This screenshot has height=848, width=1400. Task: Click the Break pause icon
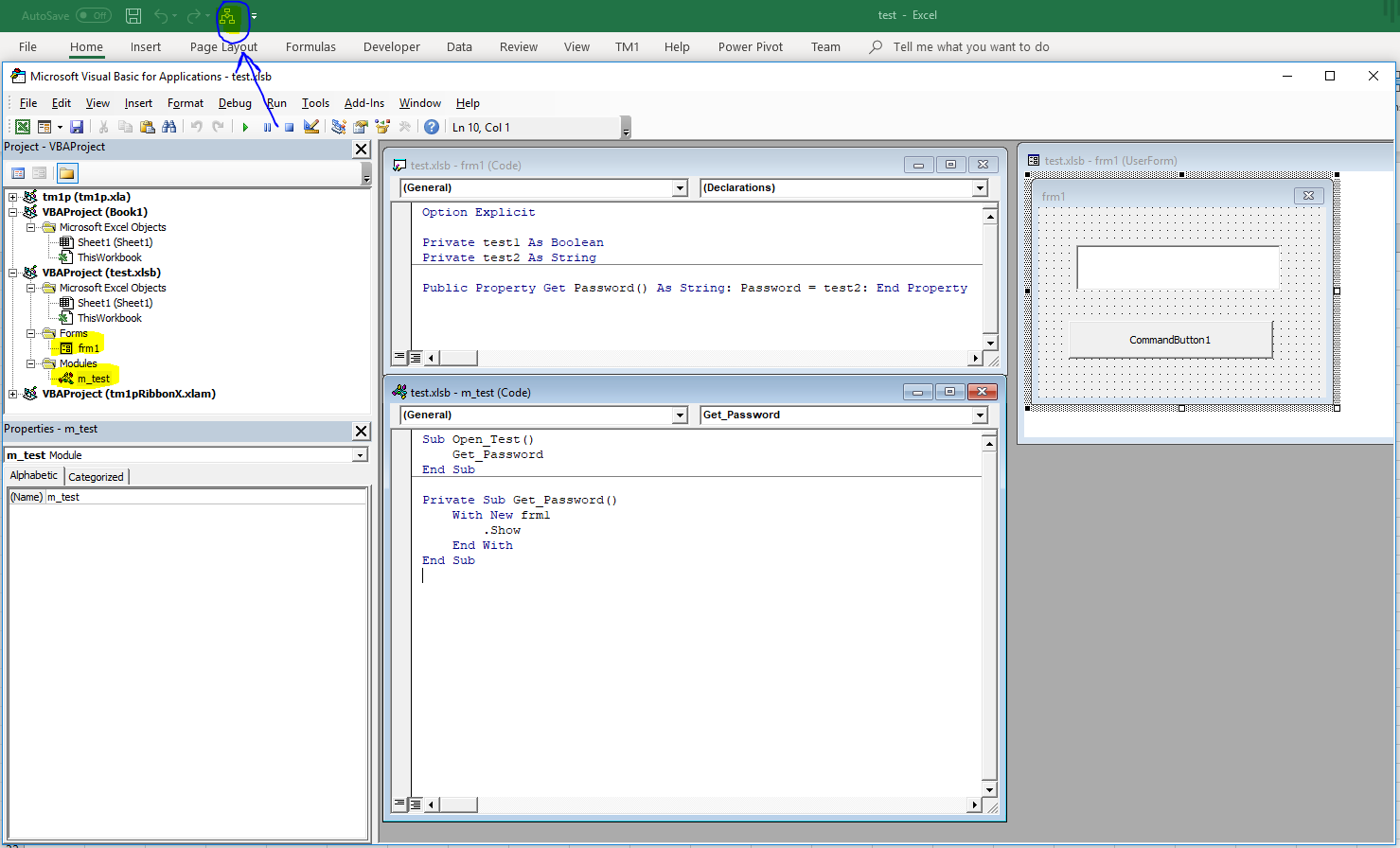pyautogui.click(x=268, y=127)
